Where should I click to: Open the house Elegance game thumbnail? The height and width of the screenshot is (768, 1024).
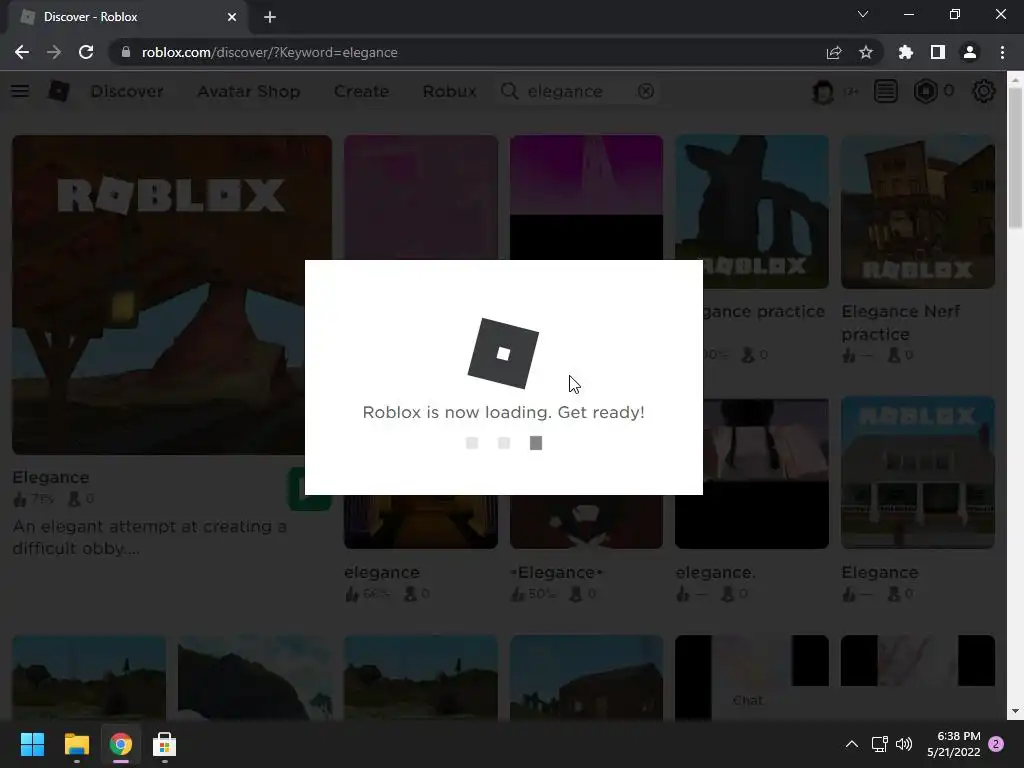tap(918, 472)
